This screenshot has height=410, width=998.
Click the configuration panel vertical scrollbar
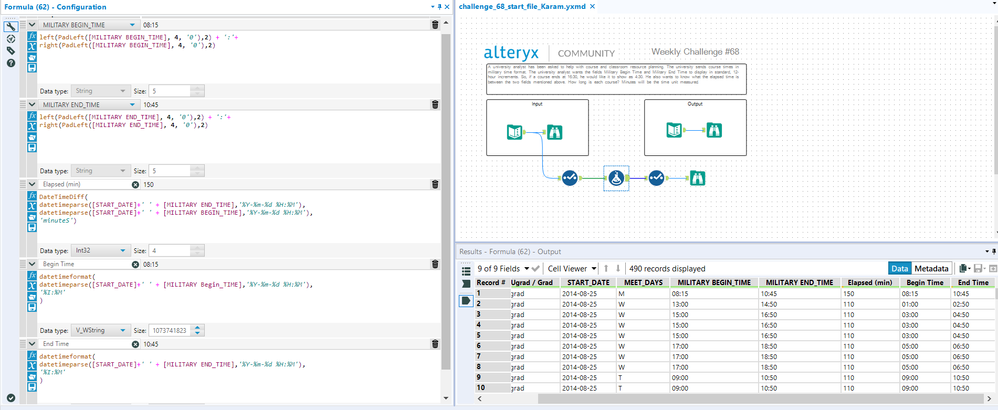tap(446, 204)
